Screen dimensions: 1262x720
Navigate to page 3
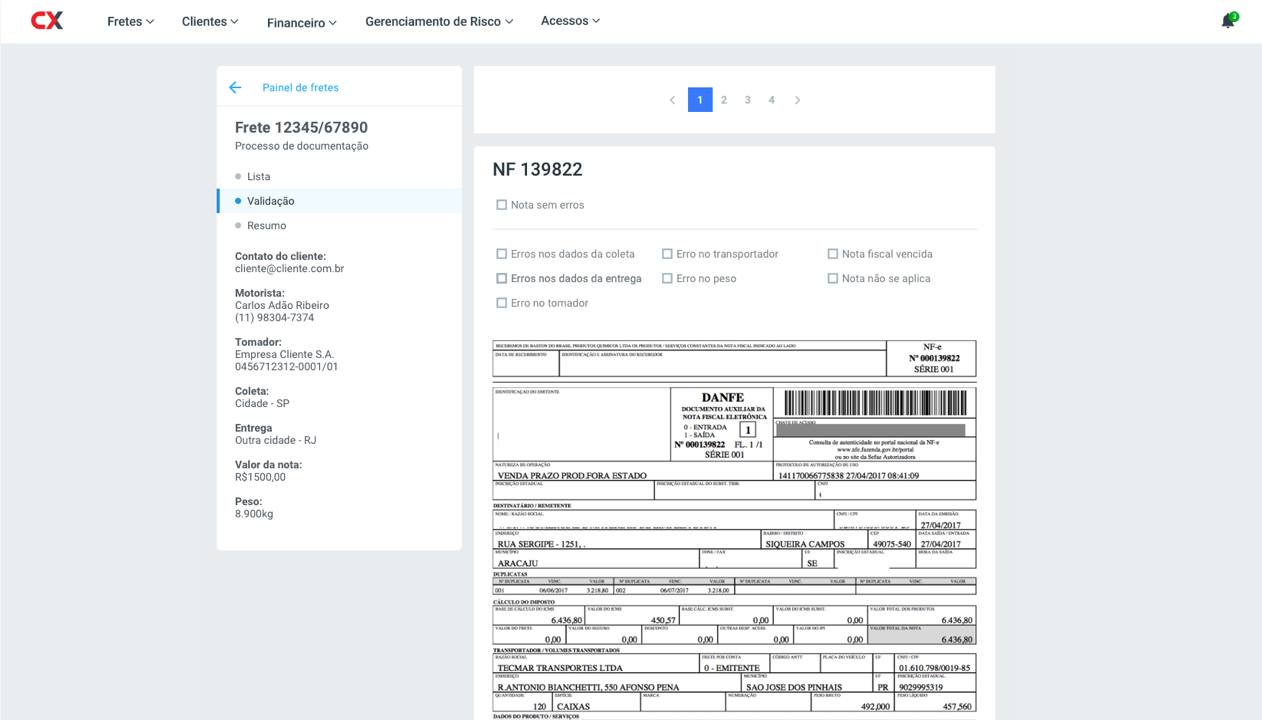click(x=747, y=100)
